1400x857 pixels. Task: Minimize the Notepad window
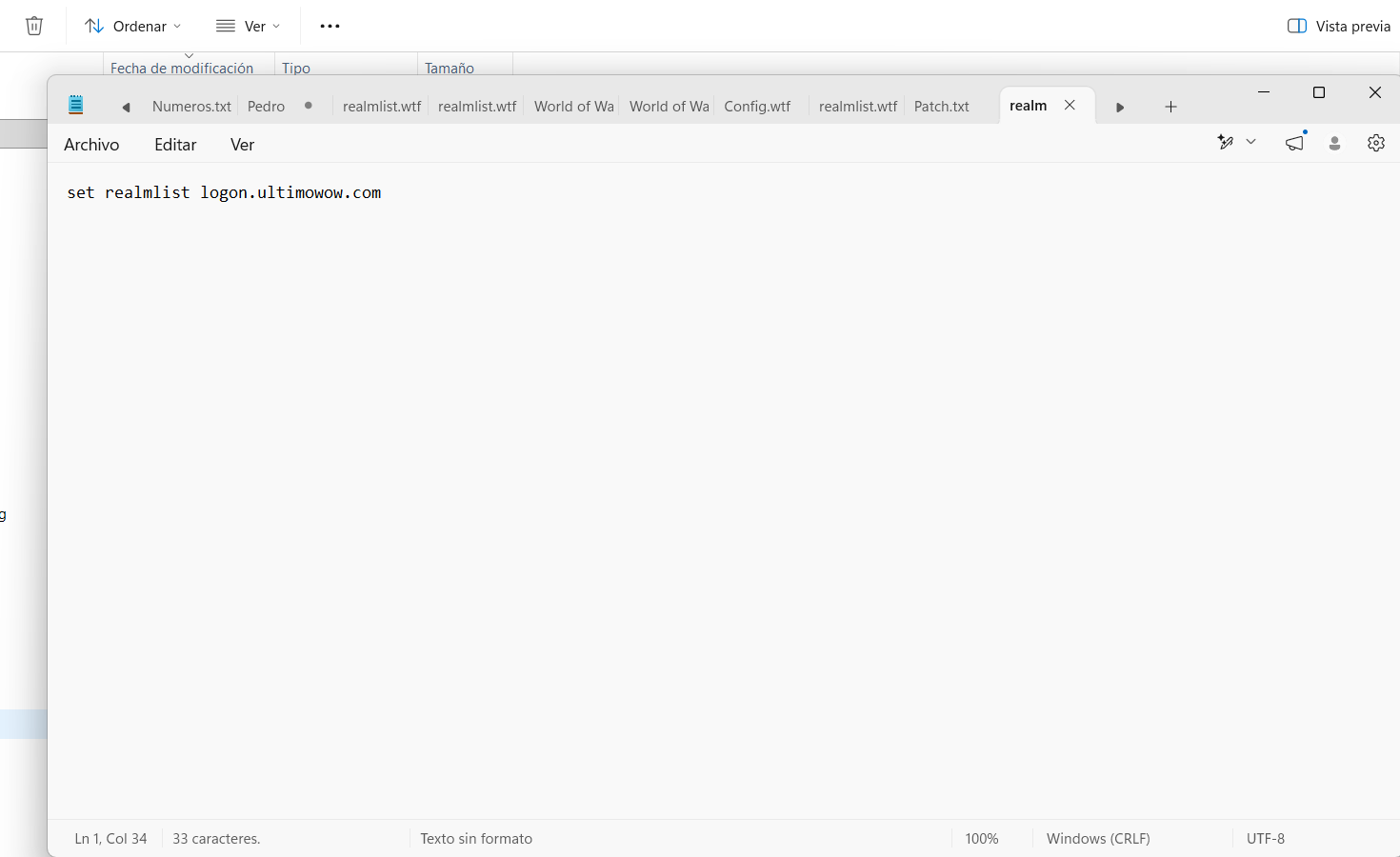pos(1264,92)
